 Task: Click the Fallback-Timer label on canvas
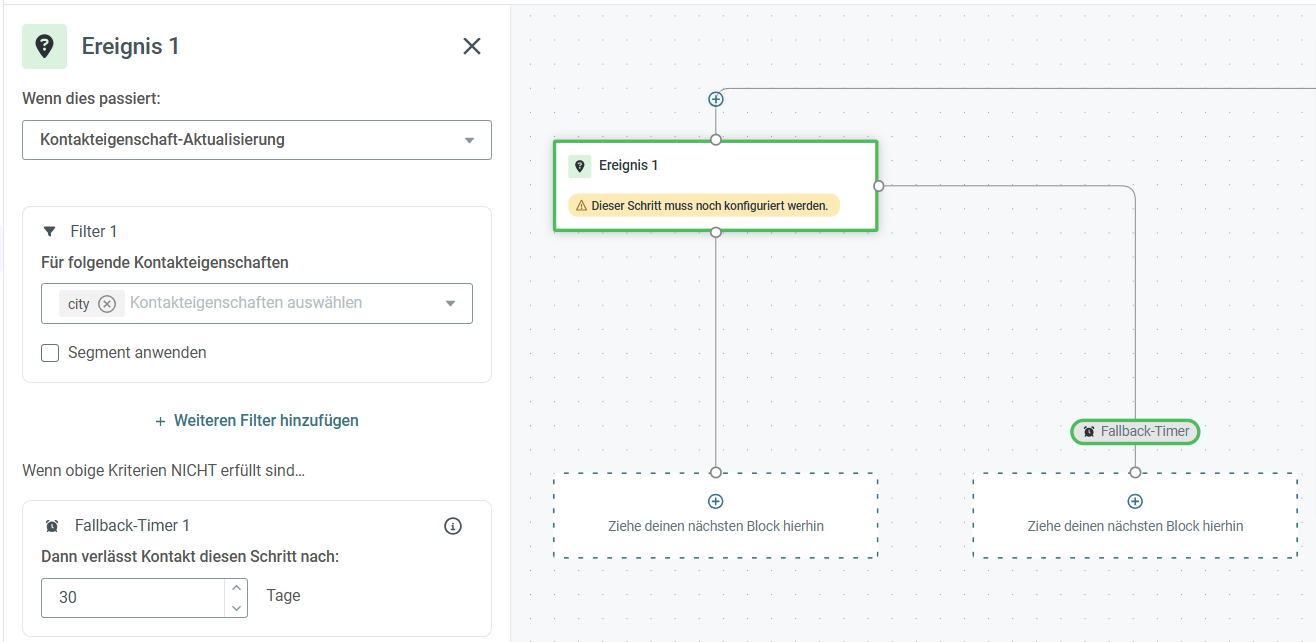click(1145, 431)
